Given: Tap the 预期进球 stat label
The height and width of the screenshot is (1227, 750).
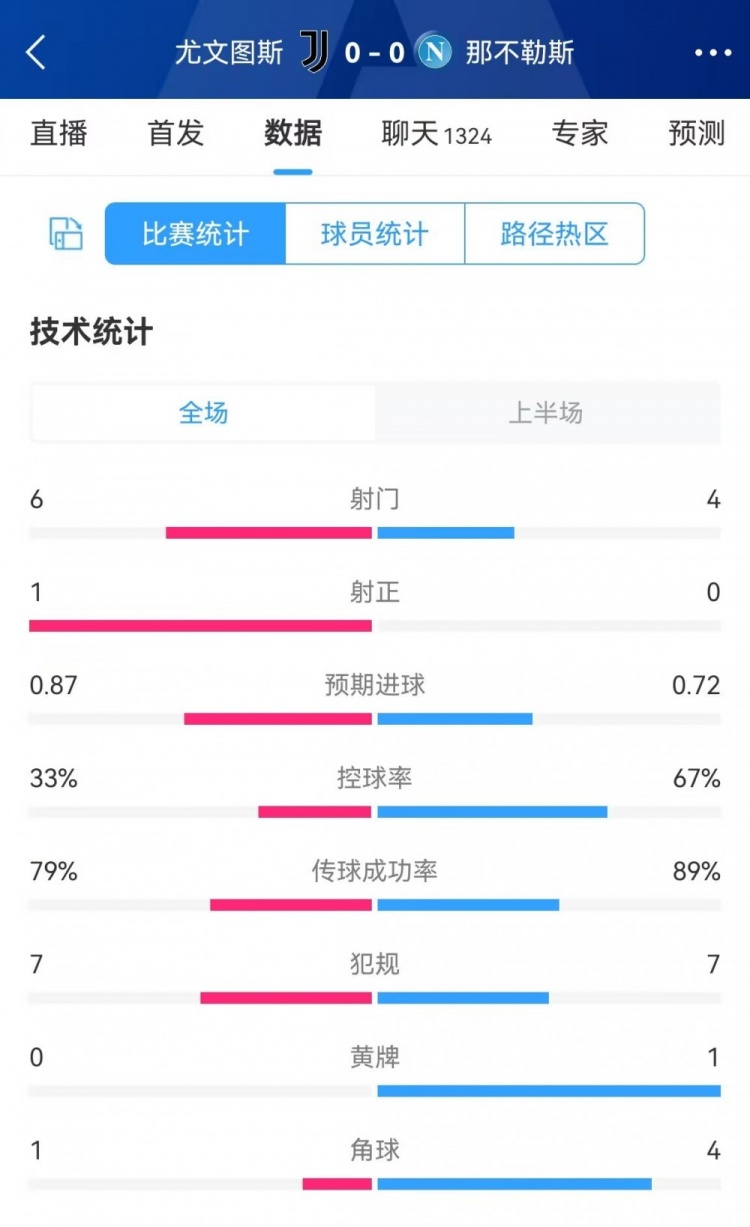Looking at the screenshot, I should pos(375,685).
